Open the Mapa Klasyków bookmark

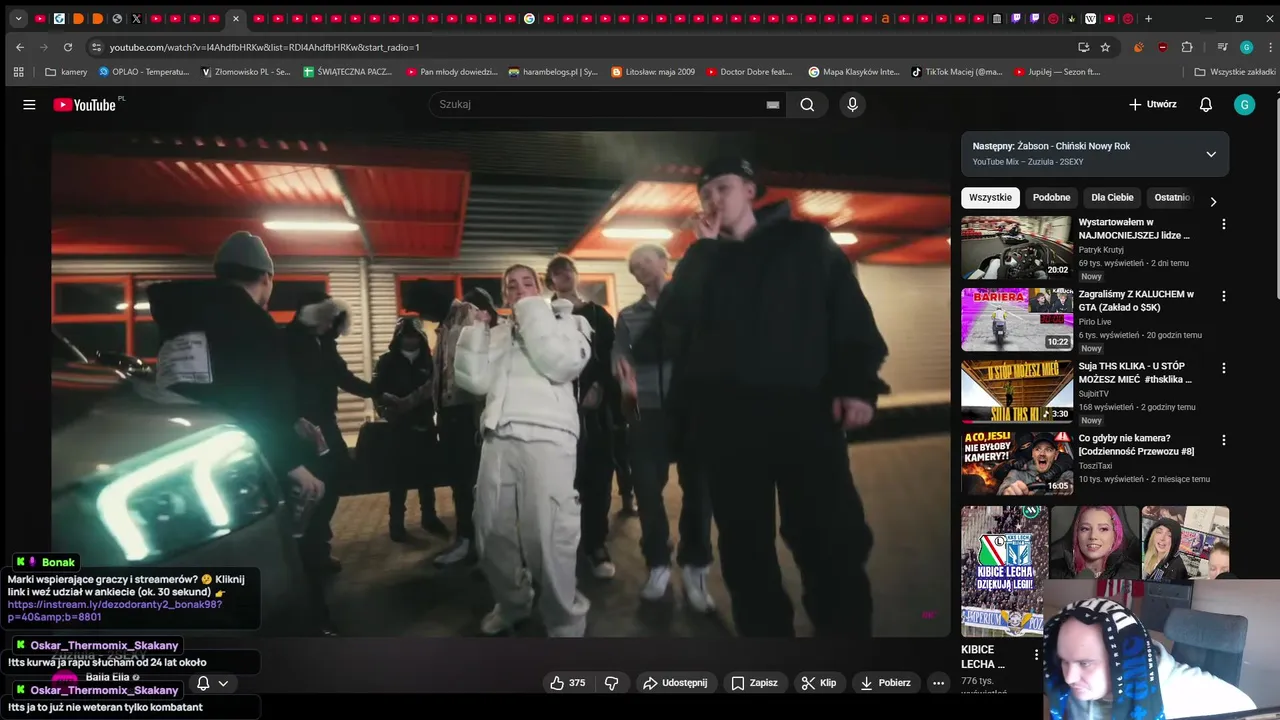click(854, 72)
